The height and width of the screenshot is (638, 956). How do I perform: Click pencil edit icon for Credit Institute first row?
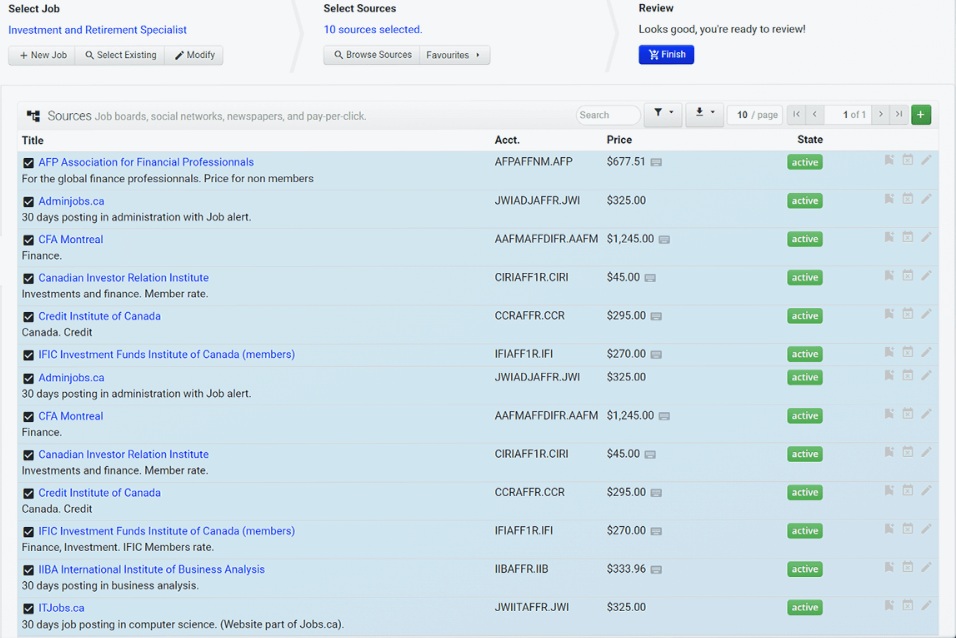point(926,314)
